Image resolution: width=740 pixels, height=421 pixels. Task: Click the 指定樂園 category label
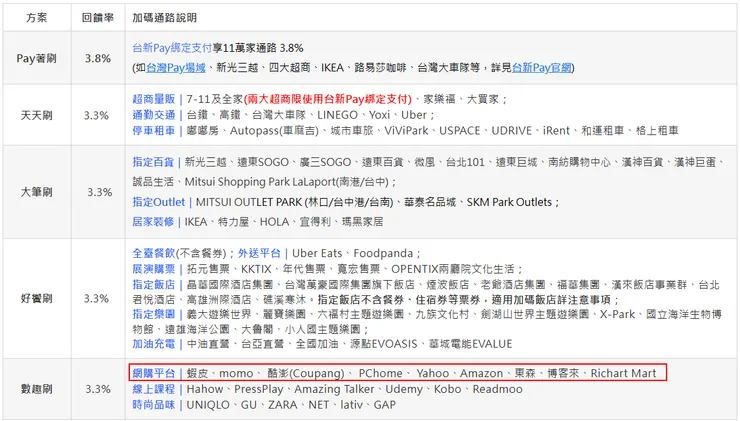[154, 314]
